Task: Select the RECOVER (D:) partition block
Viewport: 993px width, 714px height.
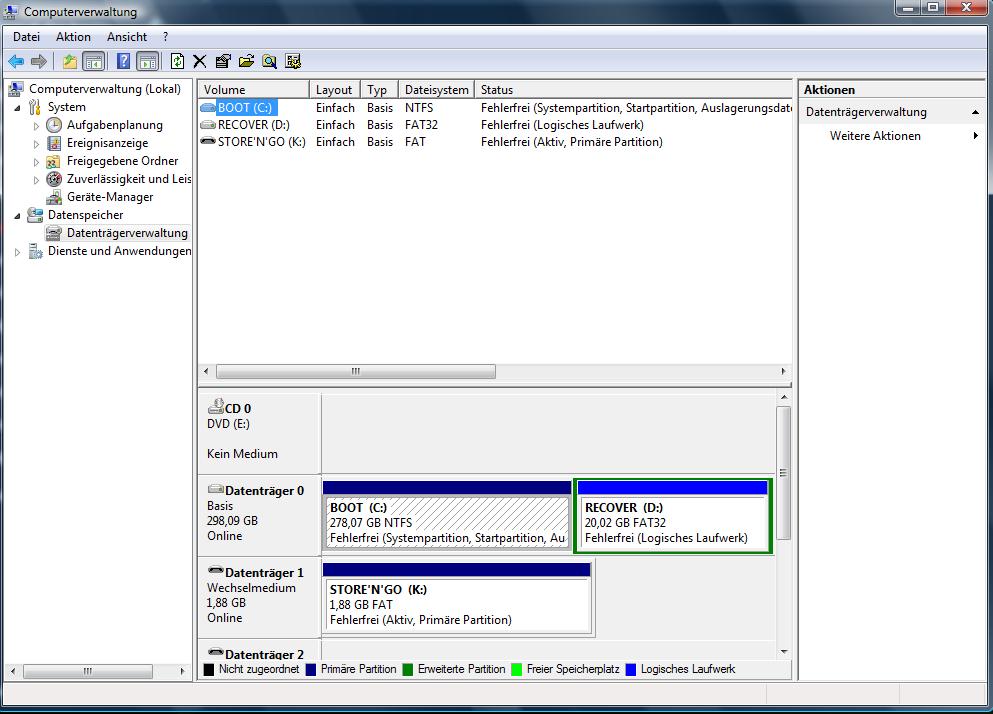Action: [x=673, y=522]
